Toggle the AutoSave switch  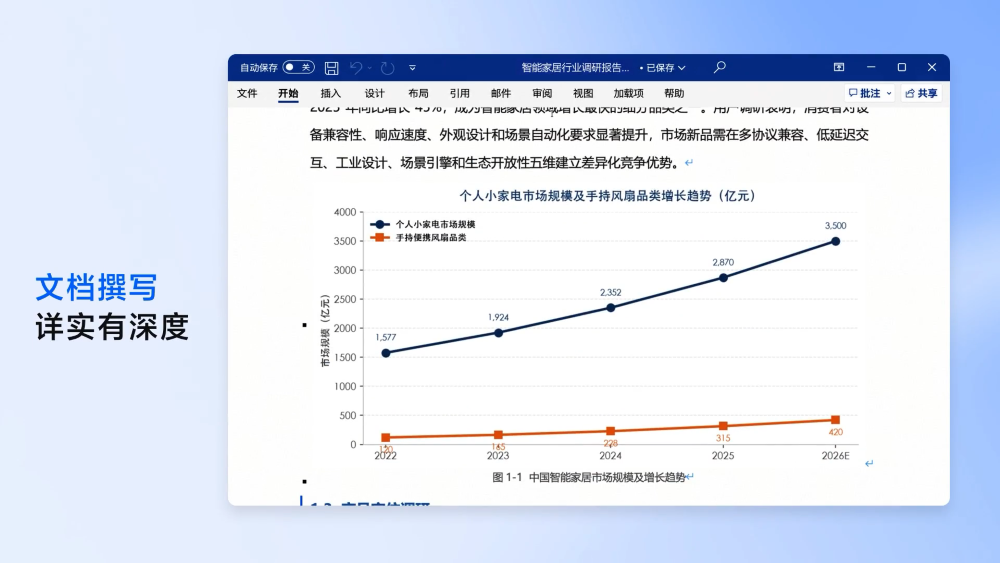tap(298, 68)
